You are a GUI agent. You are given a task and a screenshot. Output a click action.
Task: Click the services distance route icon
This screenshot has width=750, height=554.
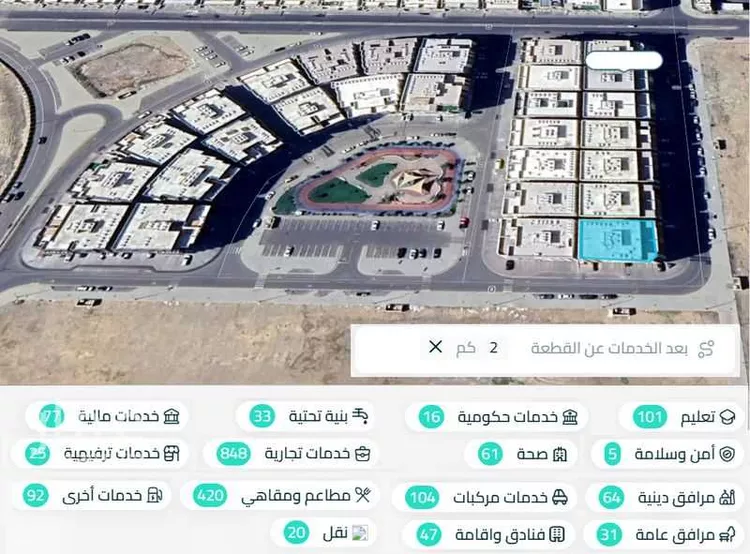[x=706, y=349]
